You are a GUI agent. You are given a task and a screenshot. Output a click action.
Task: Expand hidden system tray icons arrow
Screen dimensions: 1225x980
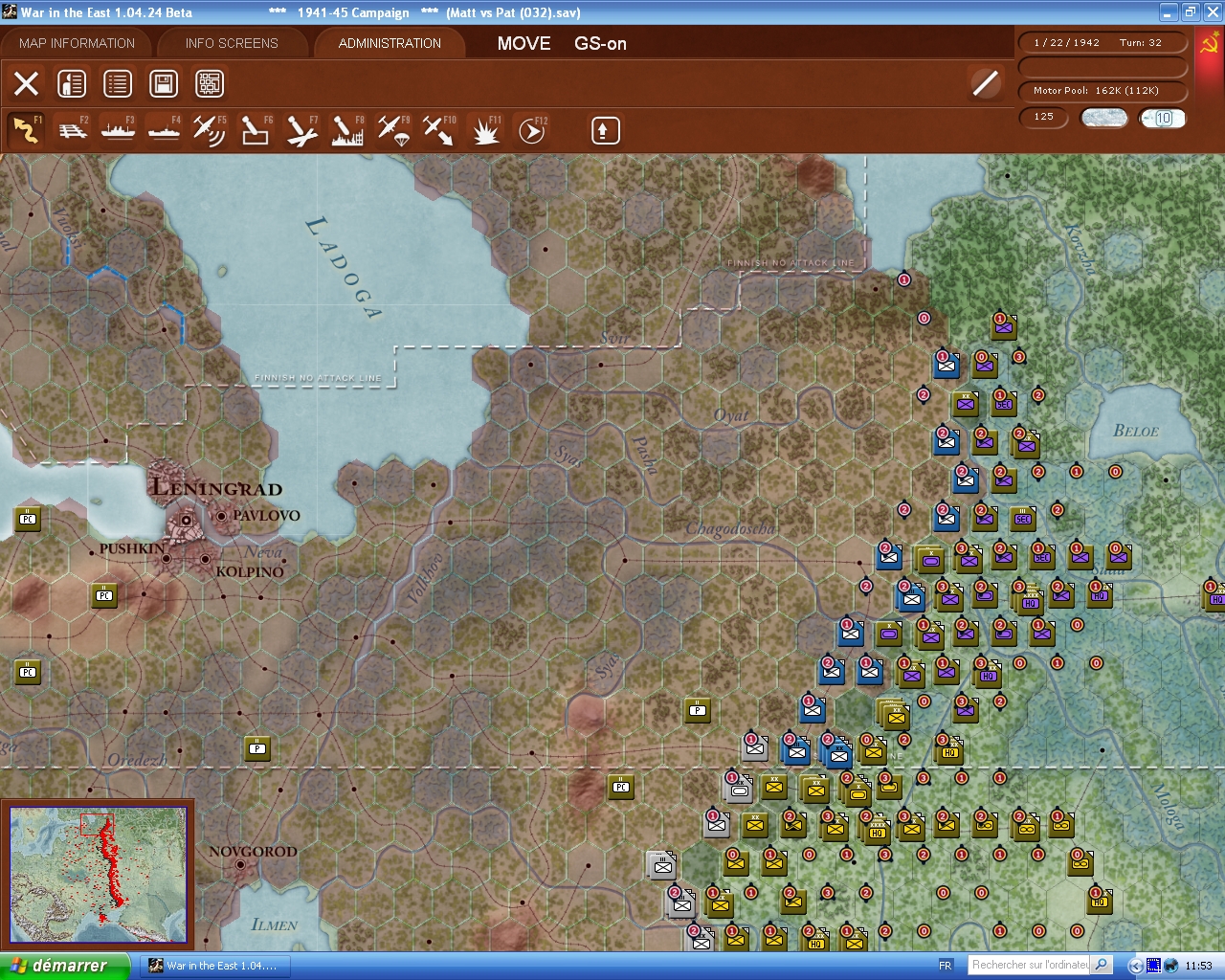(1135, 966)
